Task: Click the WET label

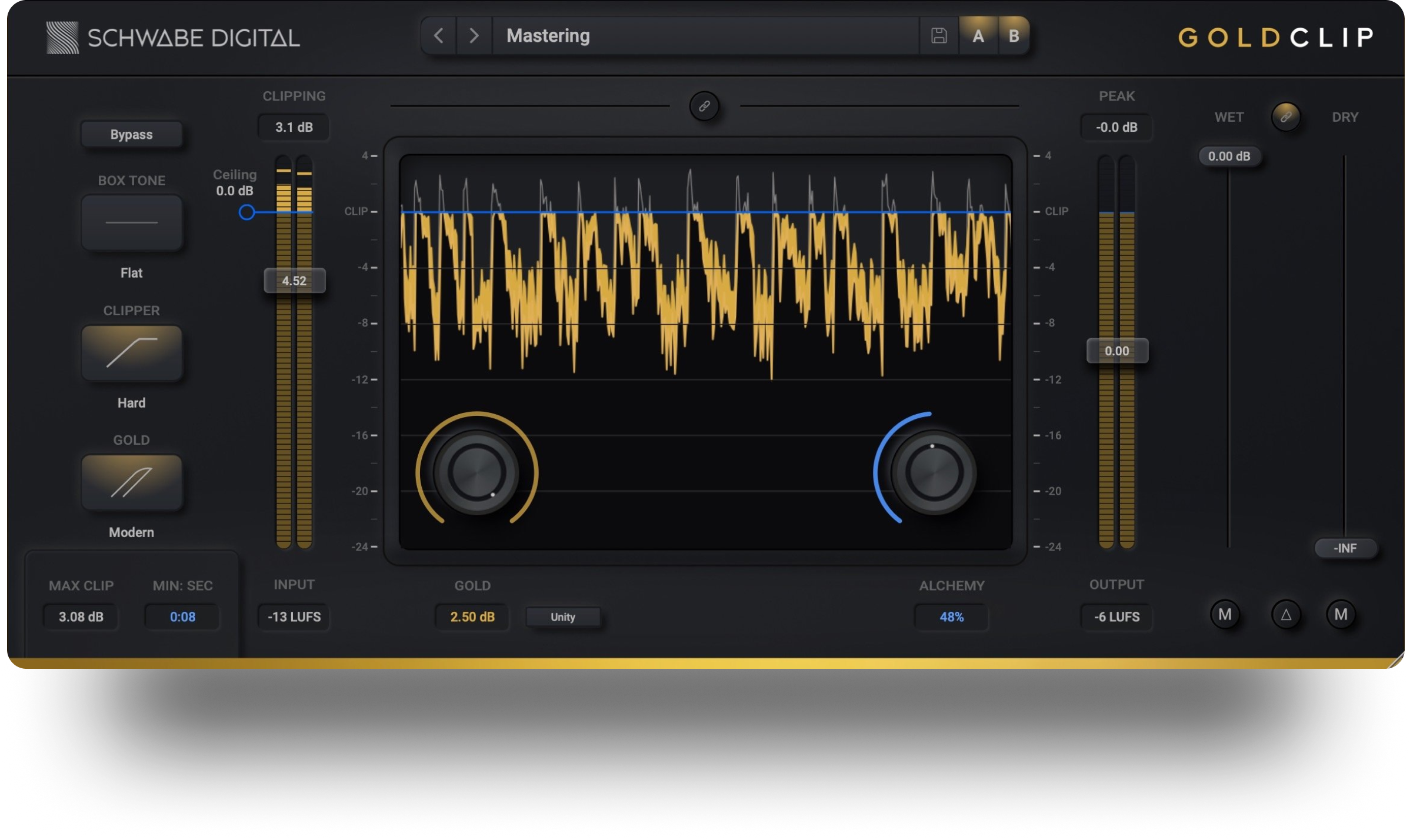Action: coord(1229,117)
